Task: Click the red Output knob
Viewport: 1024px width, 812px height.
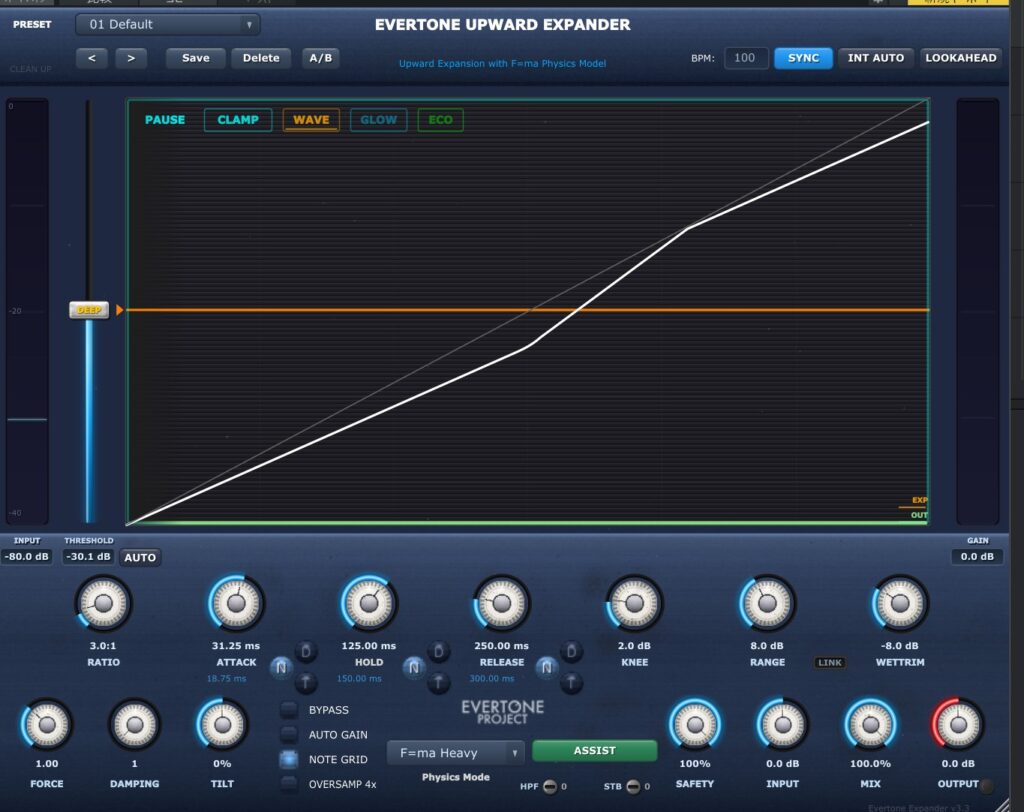Action: pyautogui.click(x=958, y=724)
